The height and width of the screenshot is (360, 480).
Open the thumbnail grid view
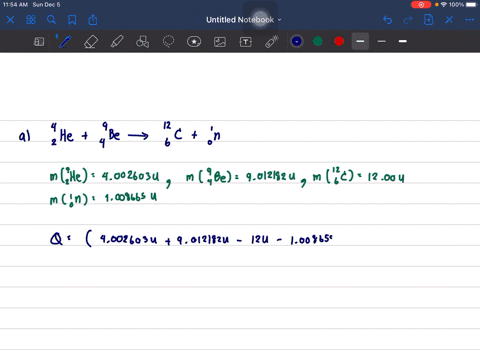tap(31, 20)
